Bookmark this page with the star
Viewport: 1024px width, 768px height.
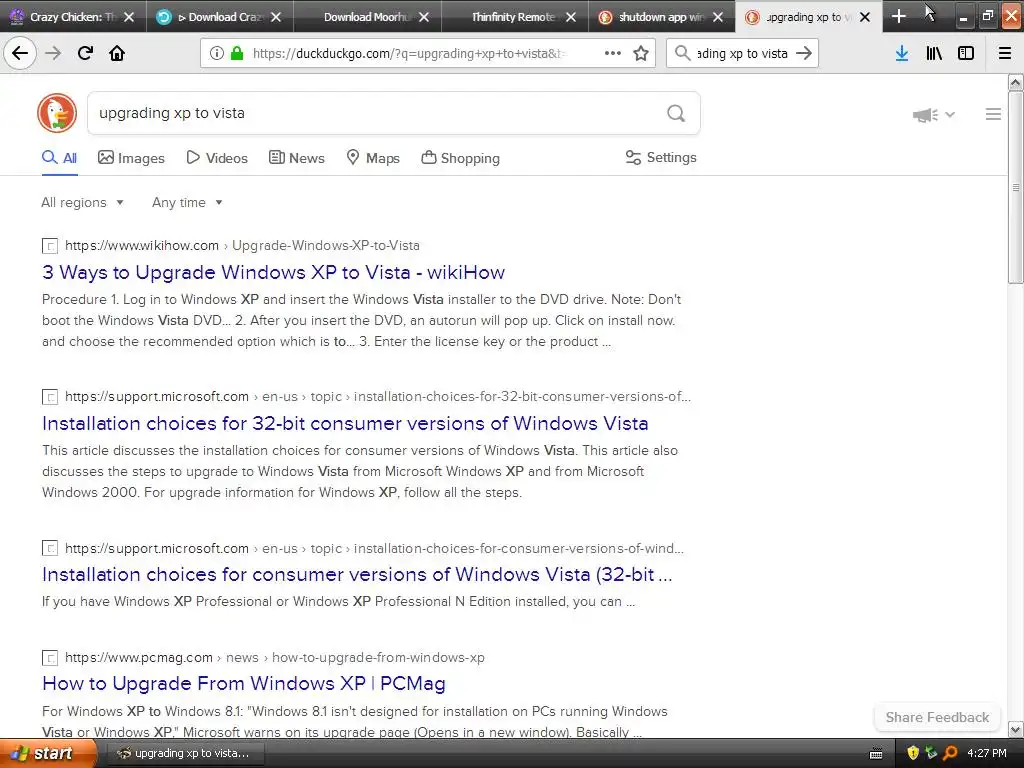tap(641, 54)
